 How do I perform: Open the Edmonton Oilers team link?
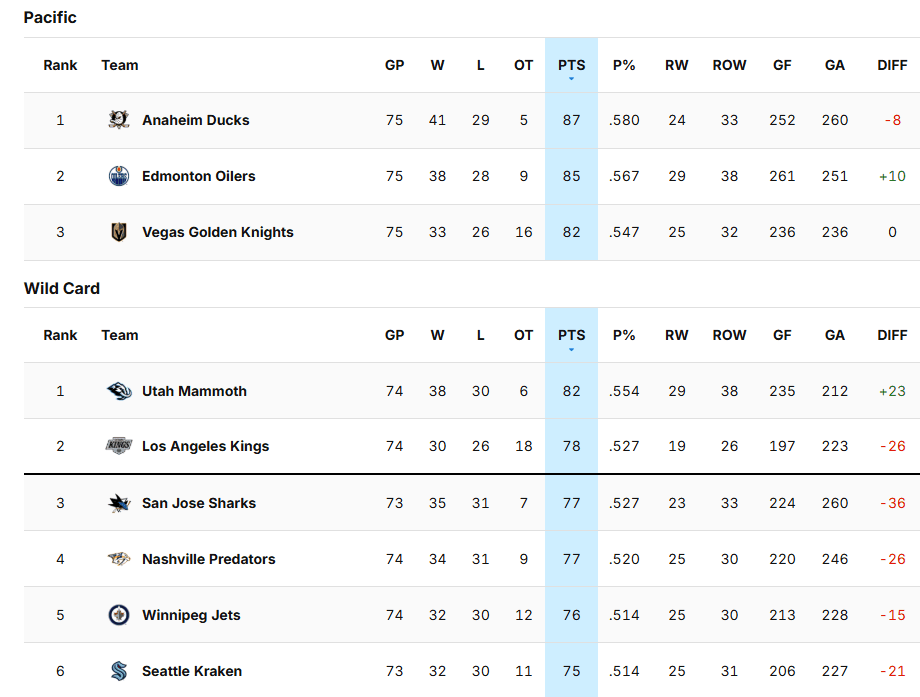click(x=198, y=176)
